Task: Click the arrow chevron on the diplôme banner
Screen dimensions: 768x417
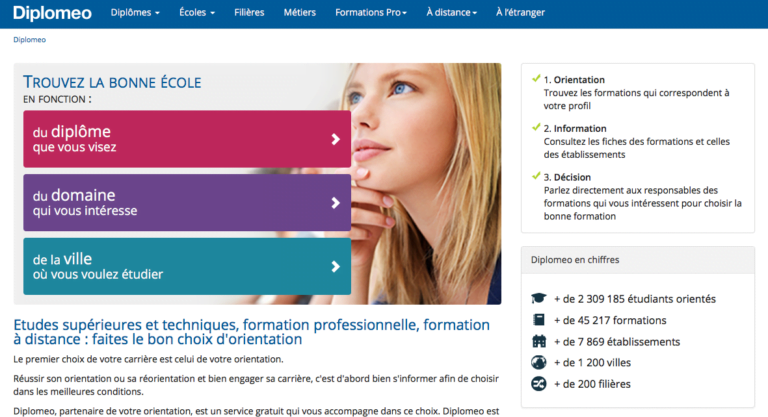Action: 336,139
